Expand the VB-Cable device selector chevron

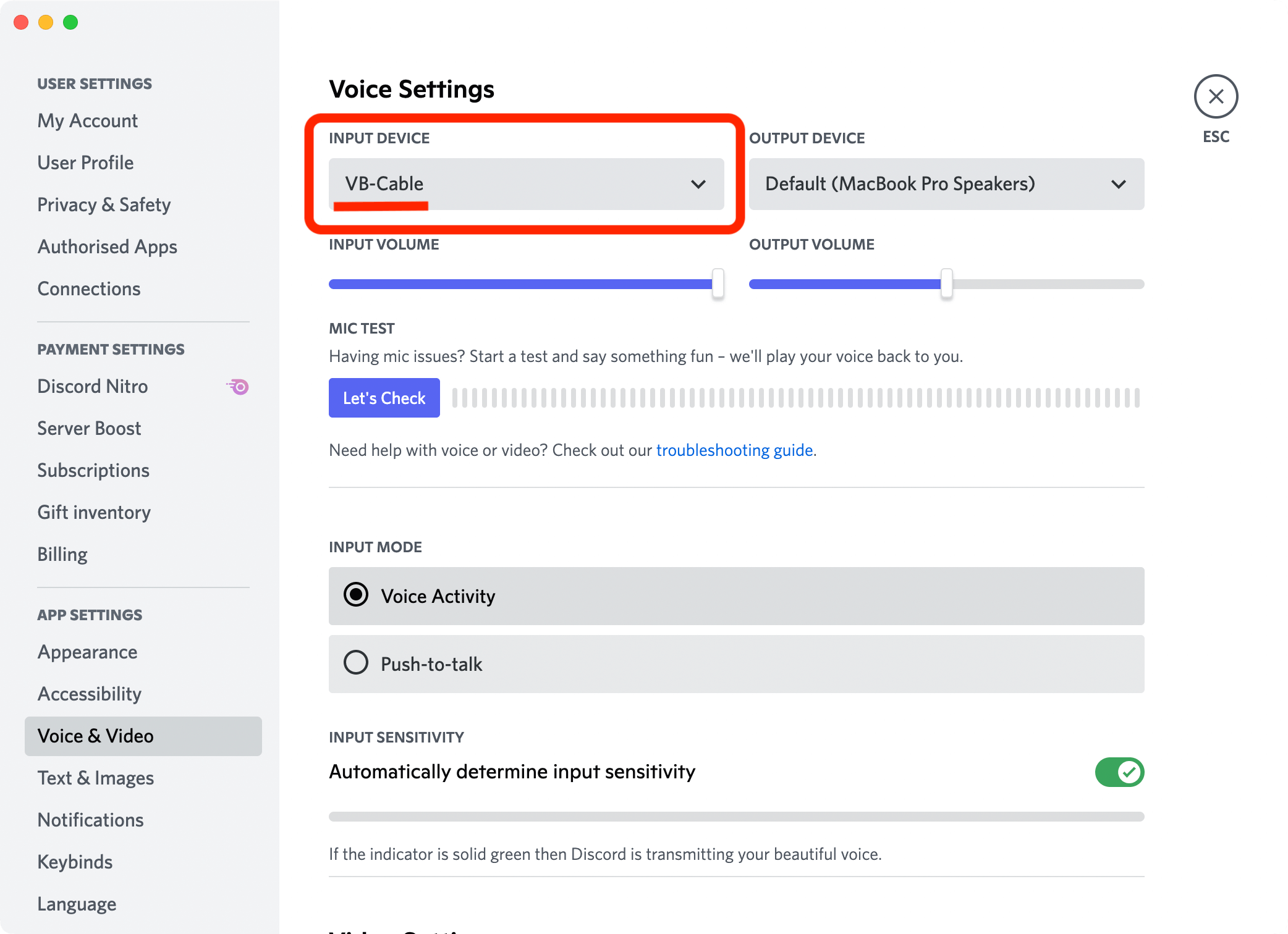(698, 184)
